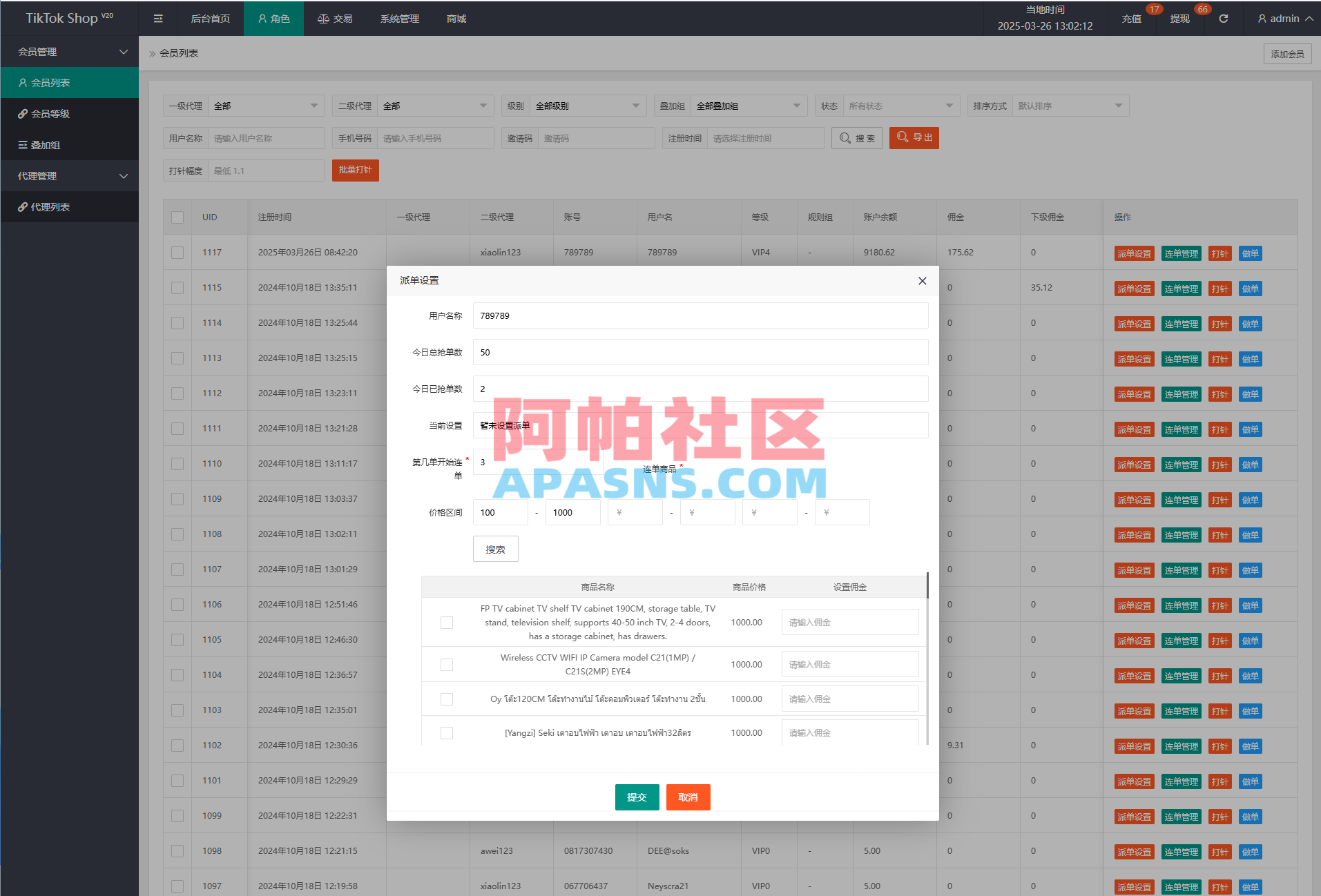Click the sidebar hamburger collapse icon
Viewport: 1321px width, 896px height.
(157, 18)
